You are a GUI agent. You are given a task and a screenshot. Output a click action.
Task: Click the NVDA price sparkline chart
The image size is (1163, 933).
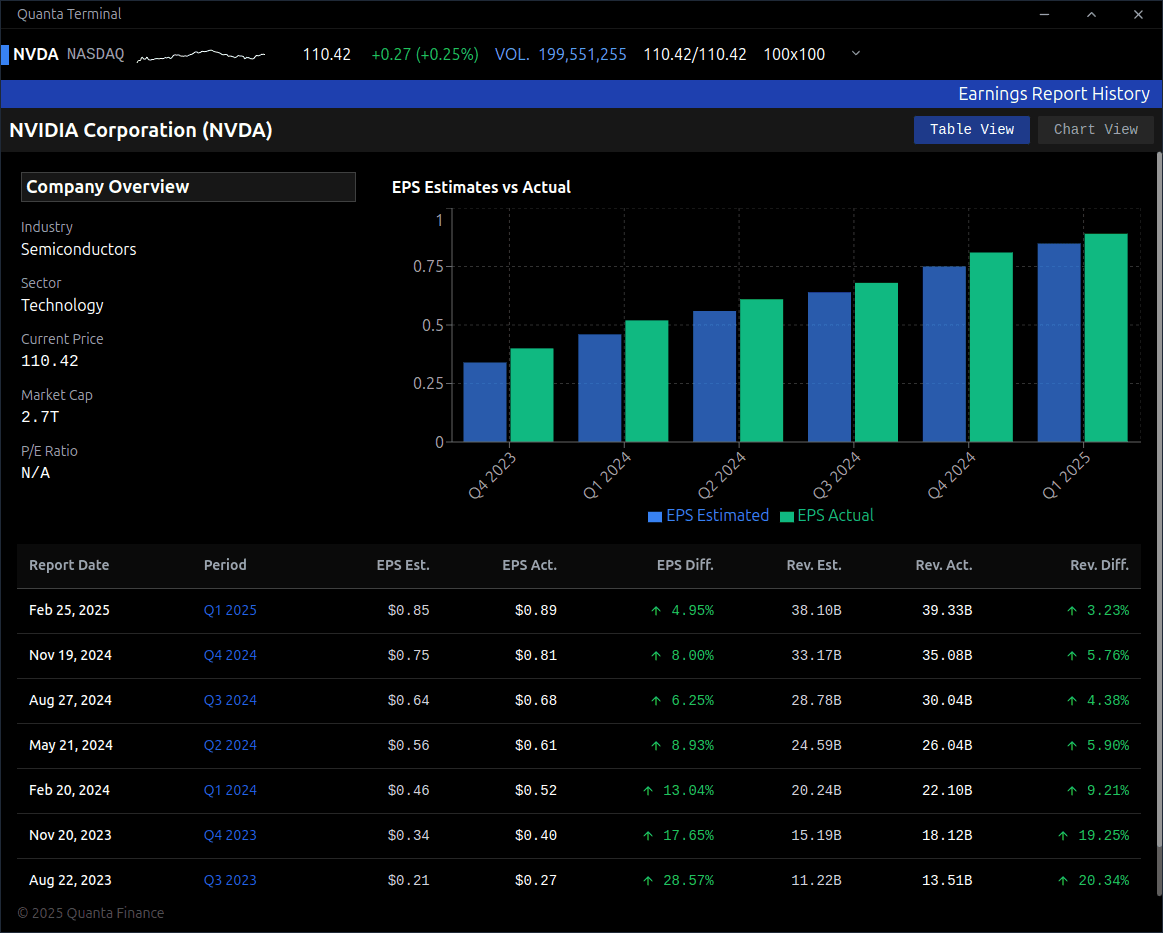click(x=201, y=55)
